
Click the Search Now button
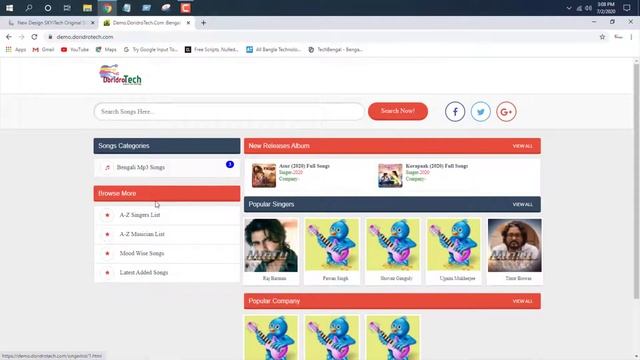point(398,111)
